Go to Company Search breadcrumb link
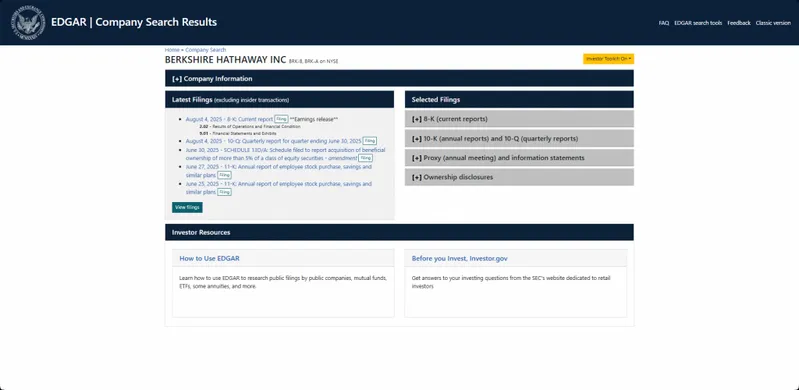Image resolution: width=799 pixels, height=390 pixels. (x=205, y=50)
